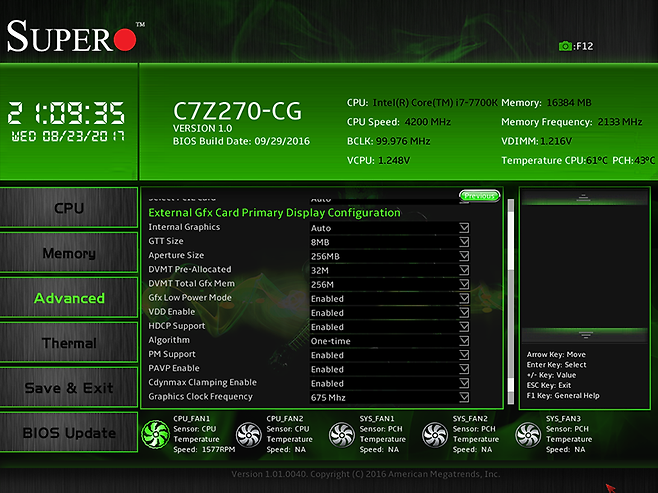The height and width of the screenshot is (493, 658).
Task: Expand the VDD Enable dropdown arrow
Action: (x=464, y=313)
